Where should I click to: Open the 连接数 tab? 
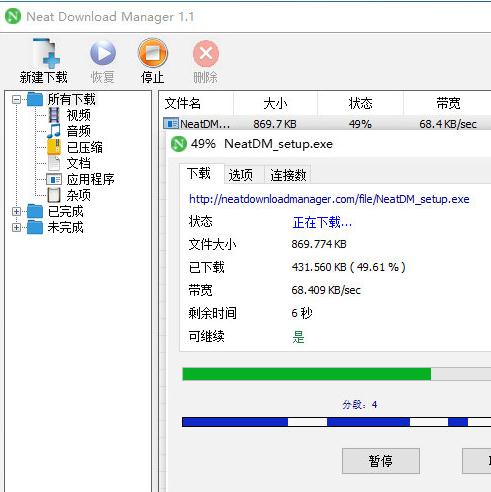288,175
